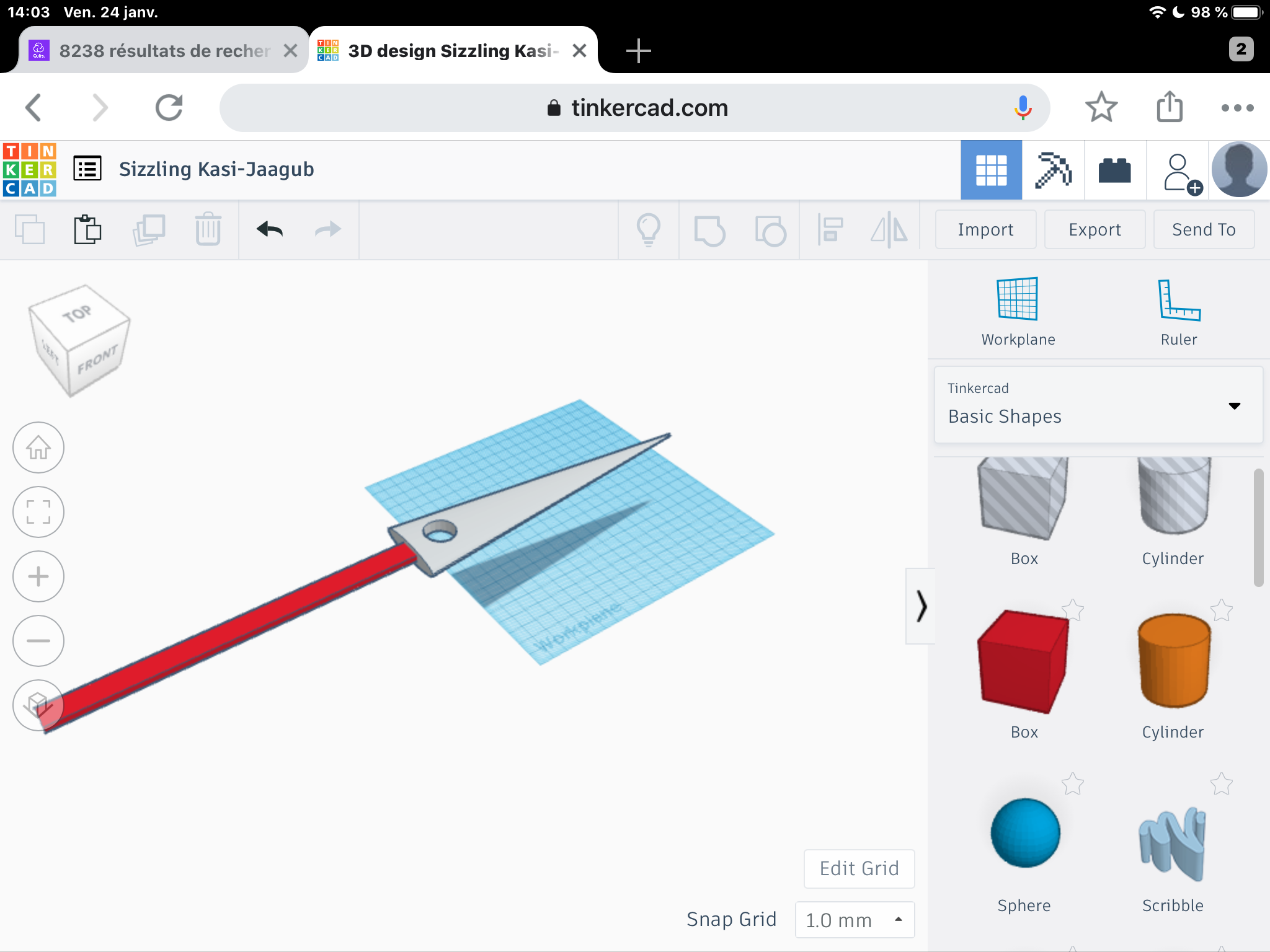Image resolution: width=1270 pixels, height=952 pixels.
Task: Click the undo arrow
Action: (x=270, y=230)
